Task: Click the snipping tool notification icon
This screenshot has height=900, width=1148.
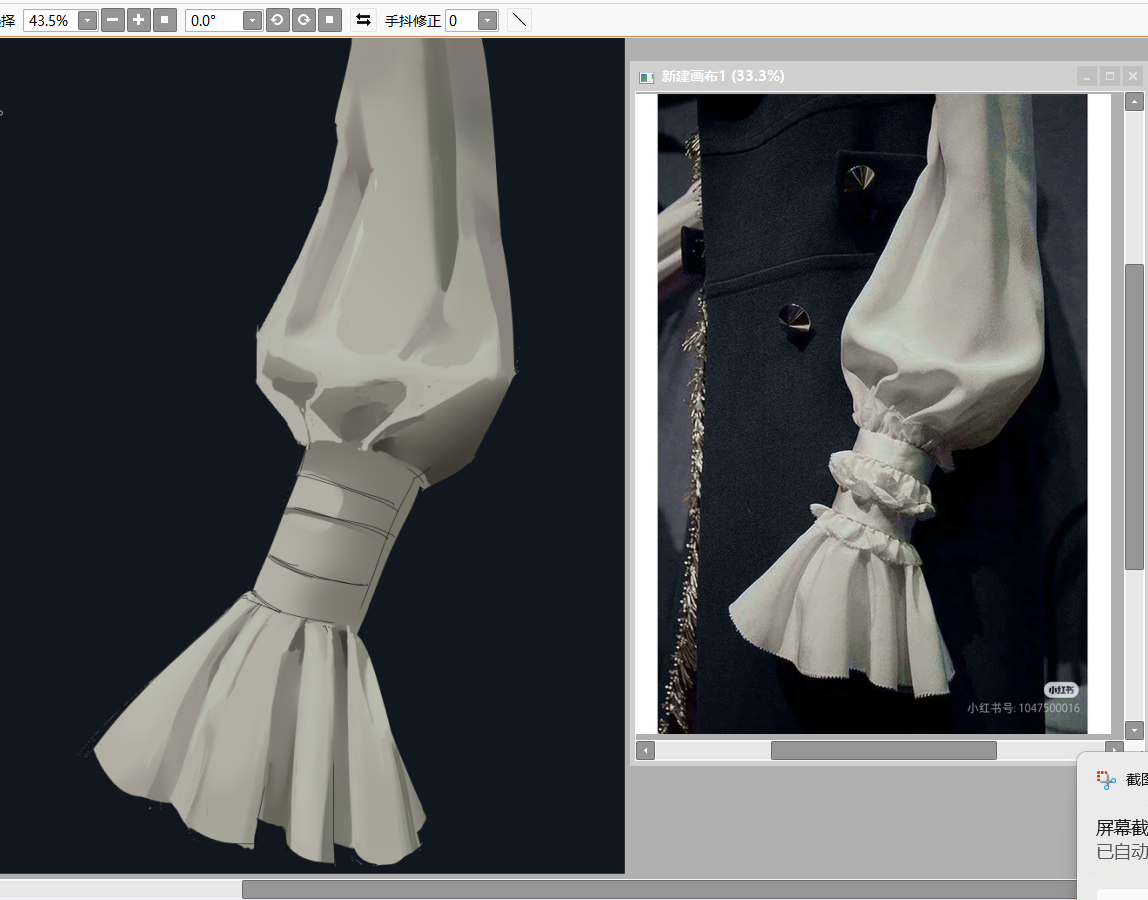Action: coord(1106,780)
